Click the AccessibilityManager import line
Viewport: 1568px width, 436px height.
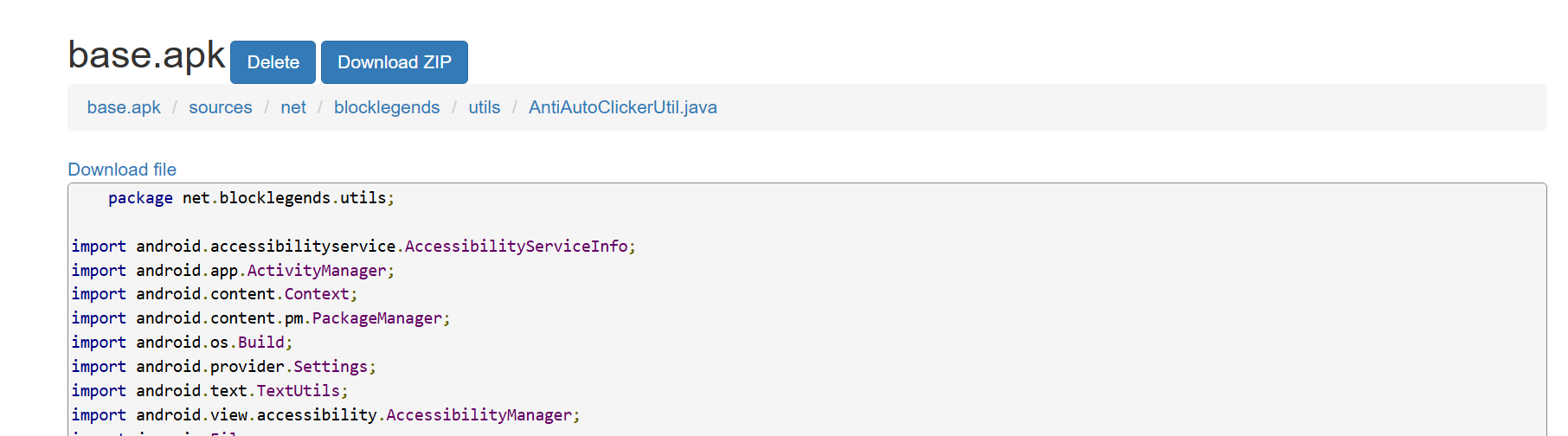coord(325,415)
